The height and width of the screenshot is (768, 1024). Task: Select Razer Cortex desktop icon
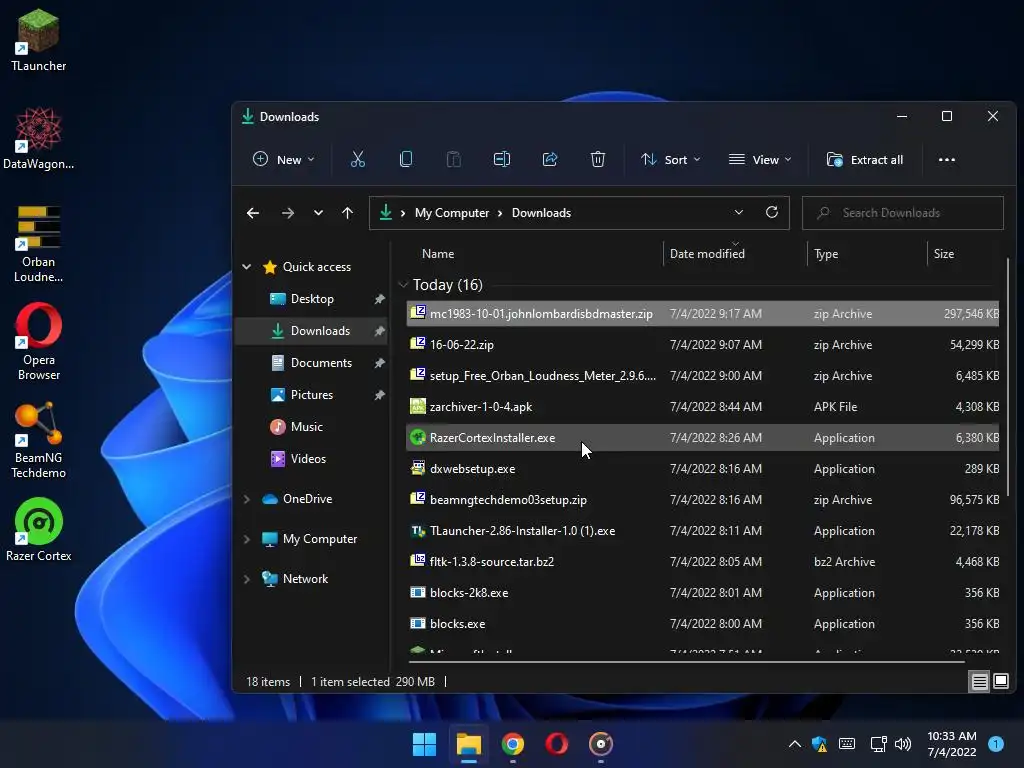click(x=39, y=530)
